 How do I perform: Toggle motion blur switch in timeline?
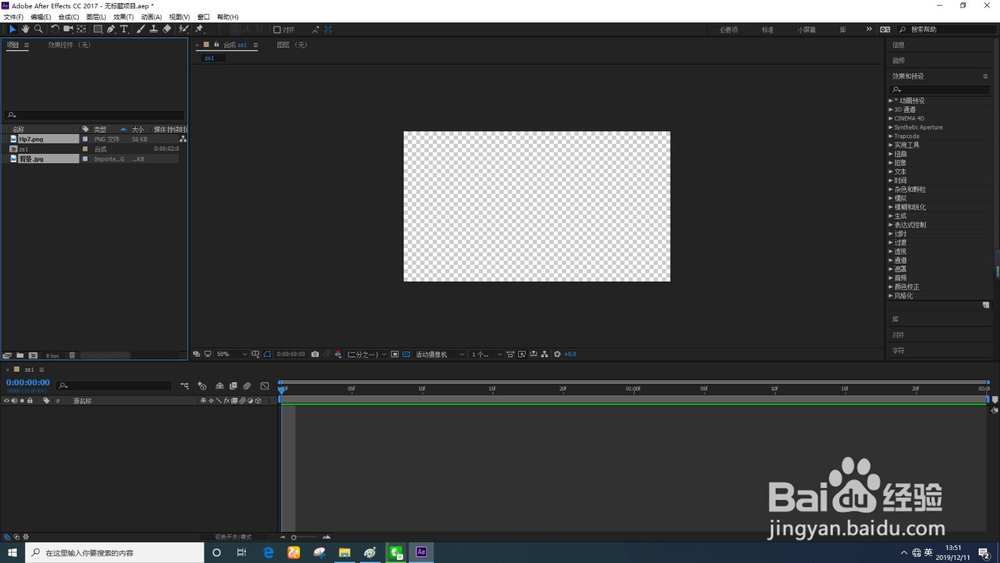tap(247, 386)
